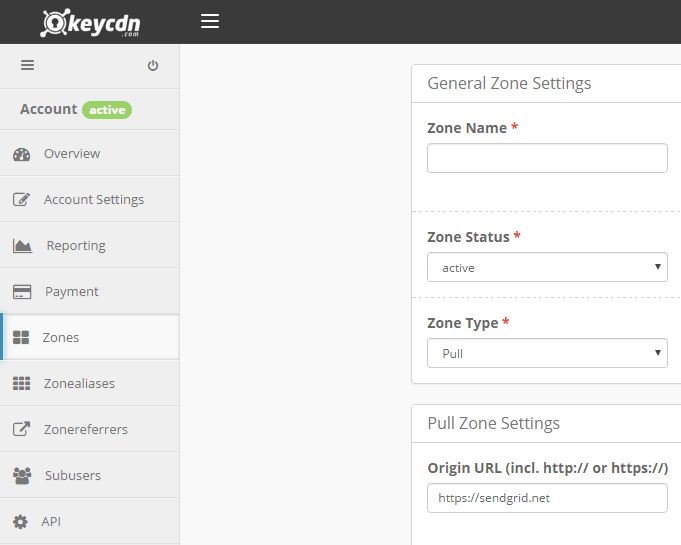Click the Account Settings edit icon
The height and width of the screenshot is (545, 681).
point(21,200)
